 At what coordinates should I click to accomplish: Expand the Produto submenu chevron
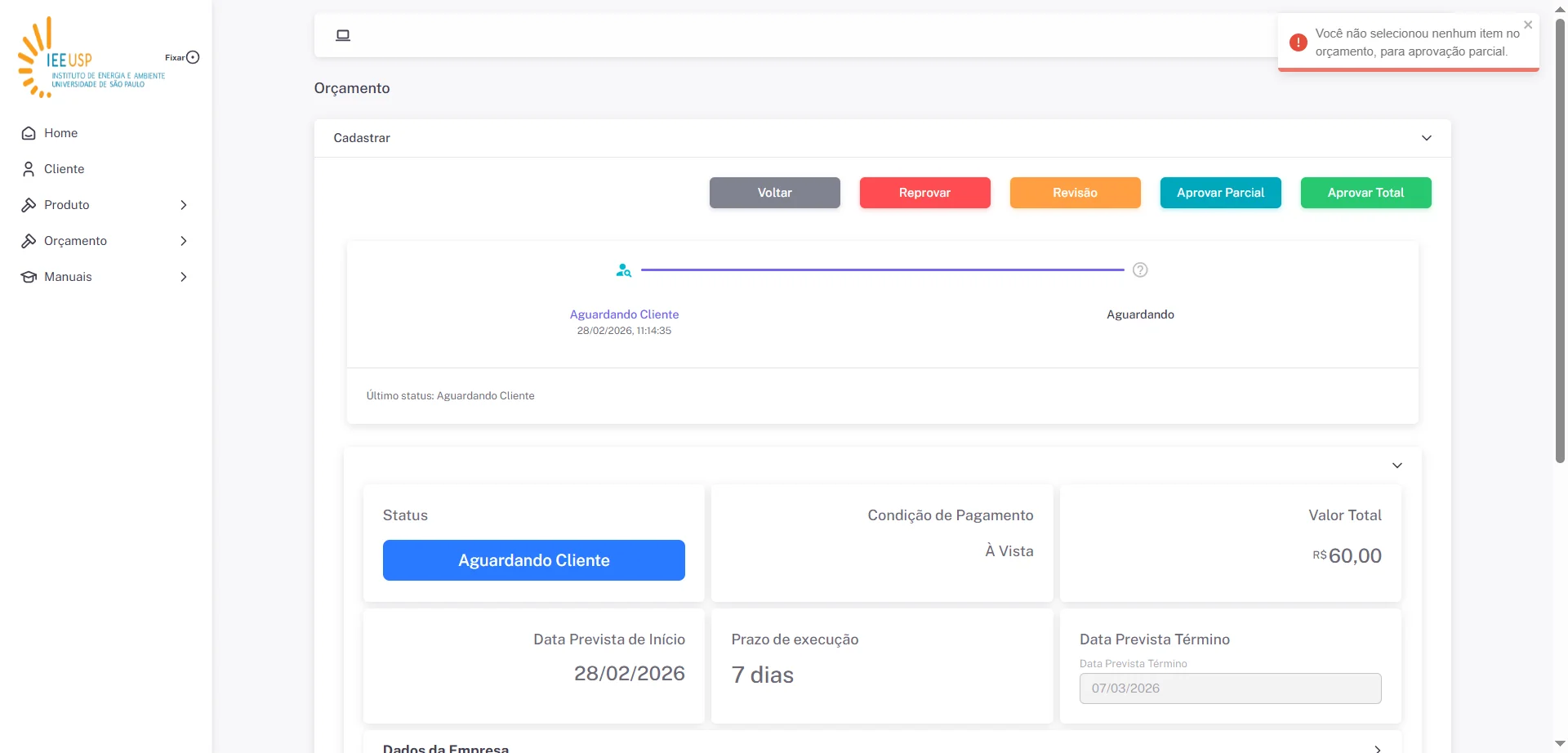point(184,205)
